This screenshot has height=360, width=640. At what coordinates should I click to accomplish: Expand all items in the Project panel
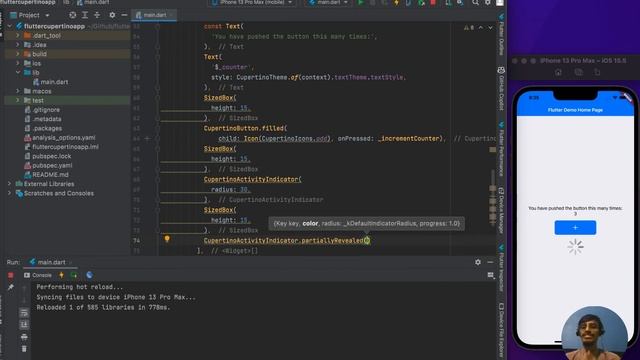[85, 15]
